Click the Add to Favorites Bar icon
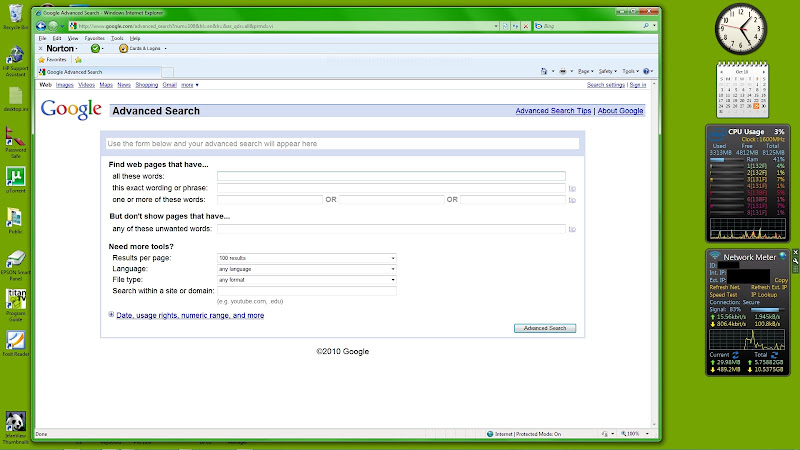Image resolution: width=800 pixels, height=450 pixels. 78,60
